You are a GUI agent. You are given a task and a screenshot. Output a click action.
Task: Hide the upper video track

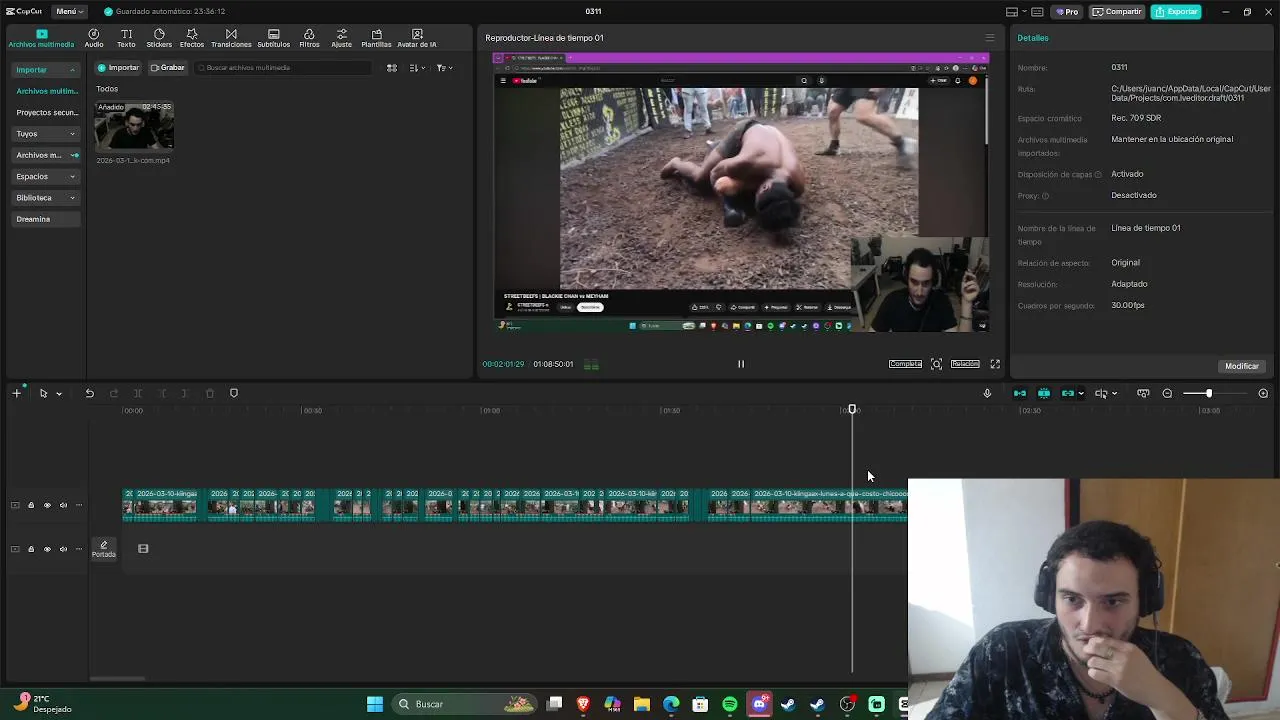click(x=47, y=505)
